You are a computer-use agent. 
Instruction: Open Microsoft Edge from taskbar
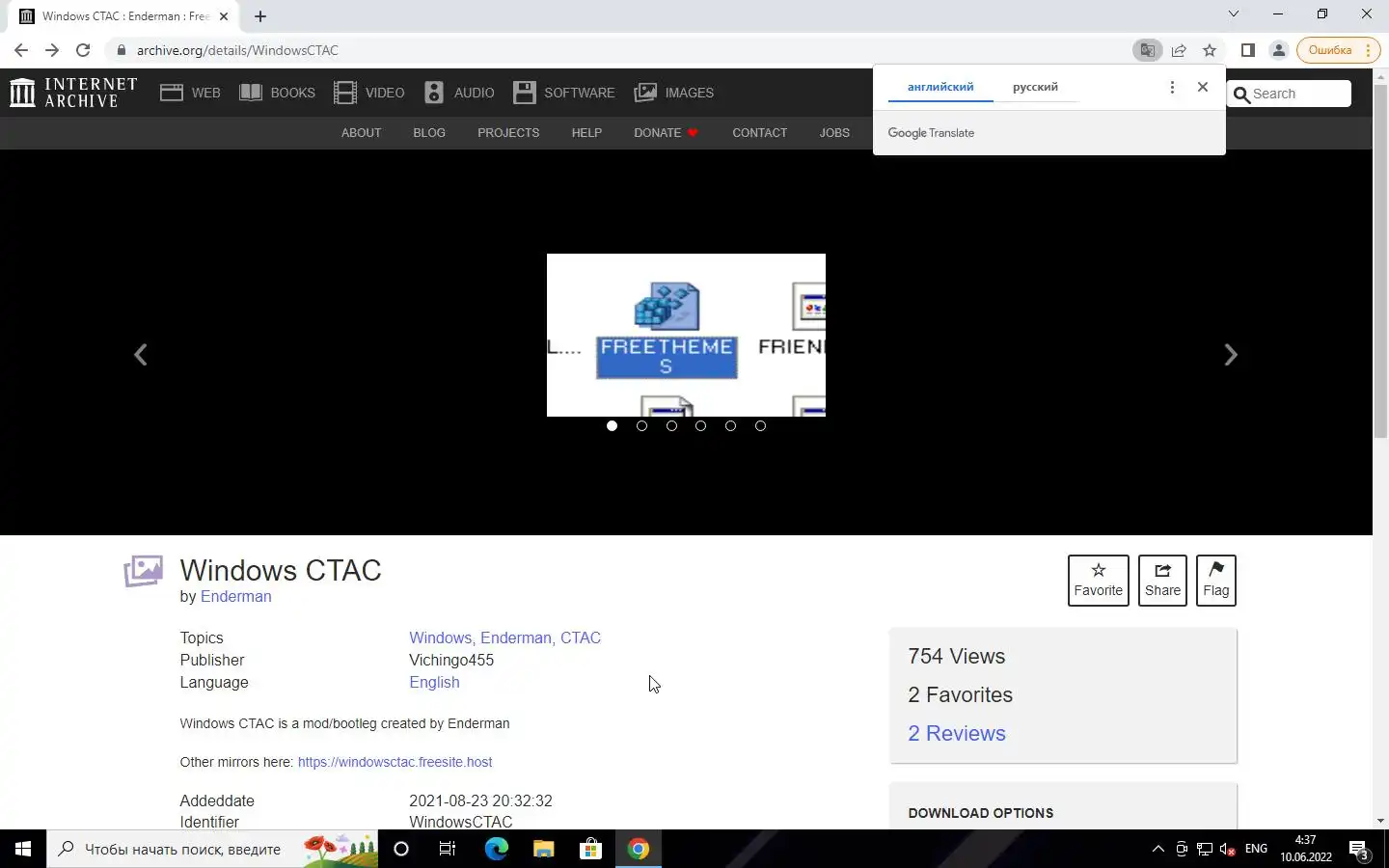coord(496,849)
